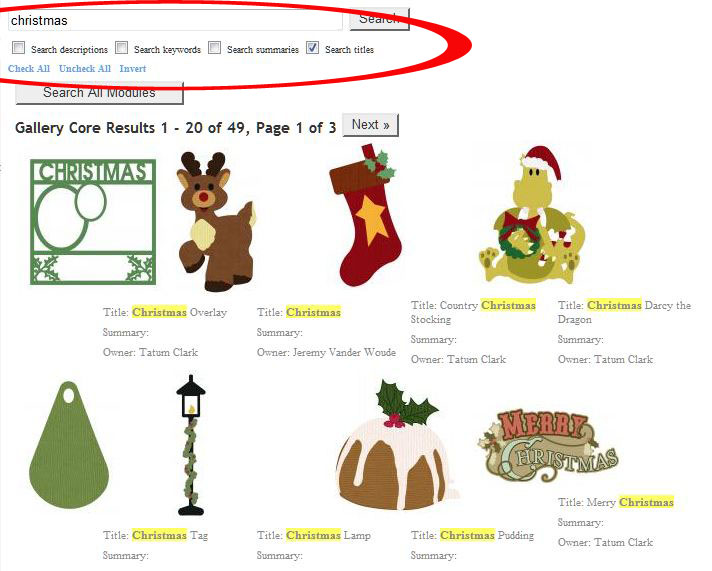Screen dimensions: 712x571
Task: Click the Invert selection link
Action: (x=133, y=69)
